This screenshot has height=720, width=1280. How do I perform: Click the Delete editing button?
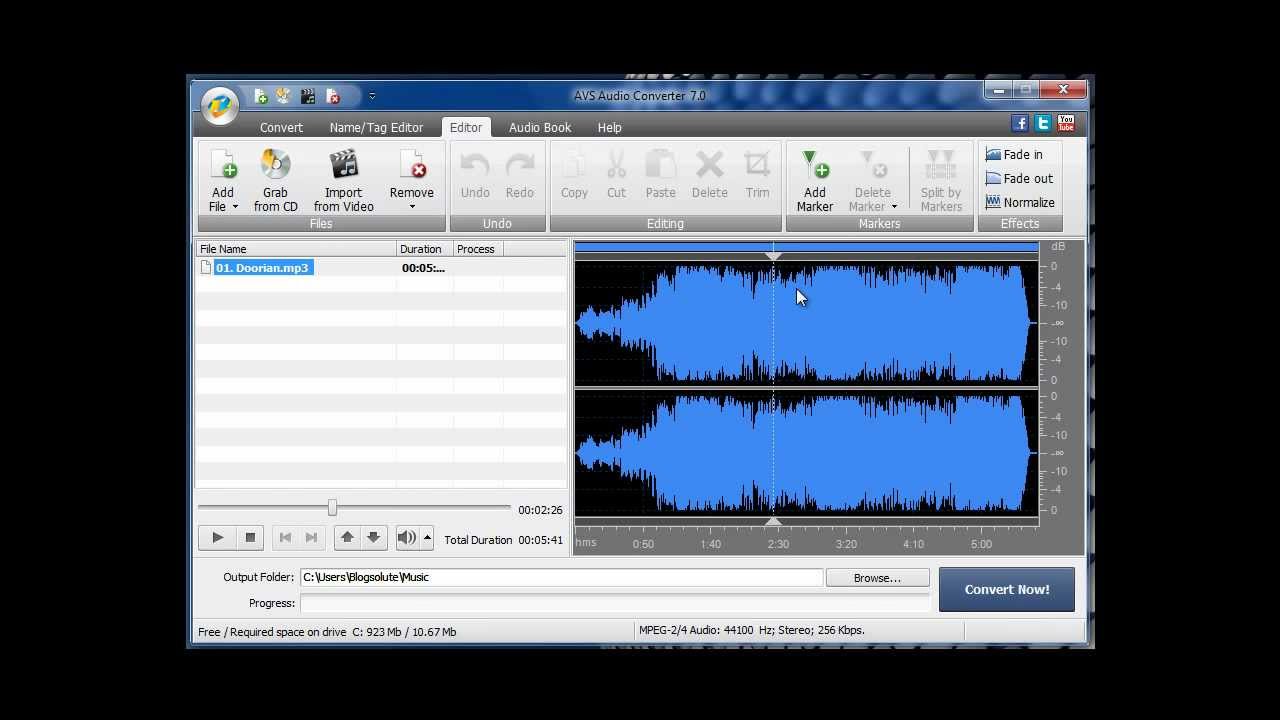tap(710, 175)
